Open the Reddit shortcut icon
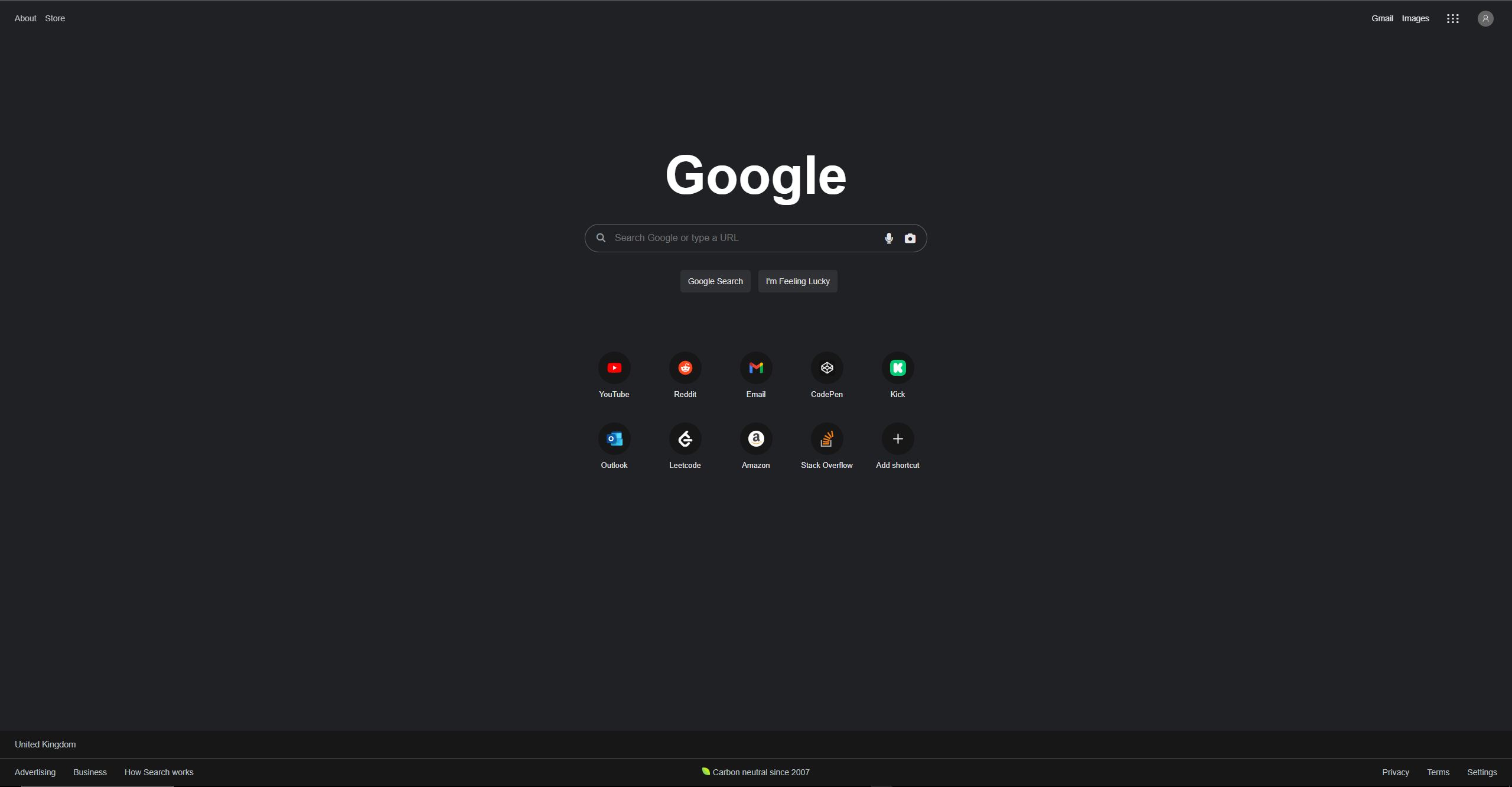Image resolution: width=1512 pixels, height=787 pixels. pyautogui.click(x=685, y=368)
